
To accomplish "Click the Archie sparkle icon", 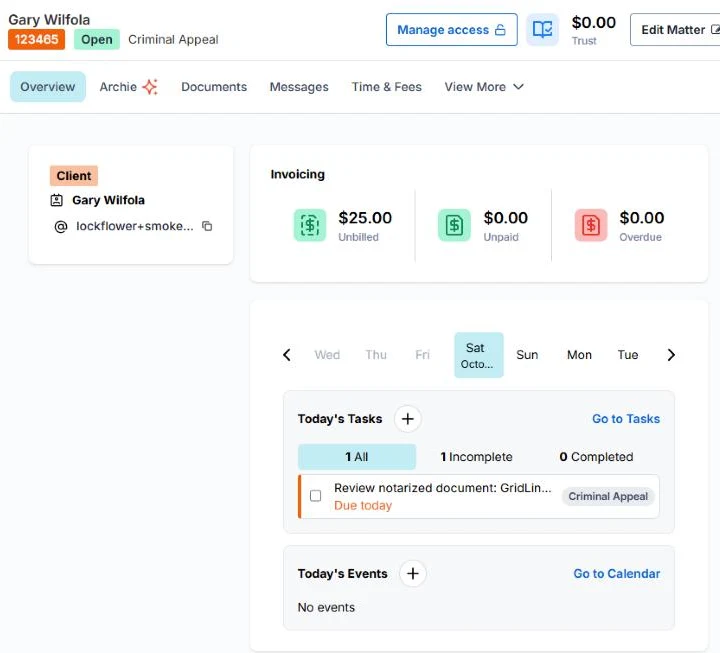I will pos(150,87).
